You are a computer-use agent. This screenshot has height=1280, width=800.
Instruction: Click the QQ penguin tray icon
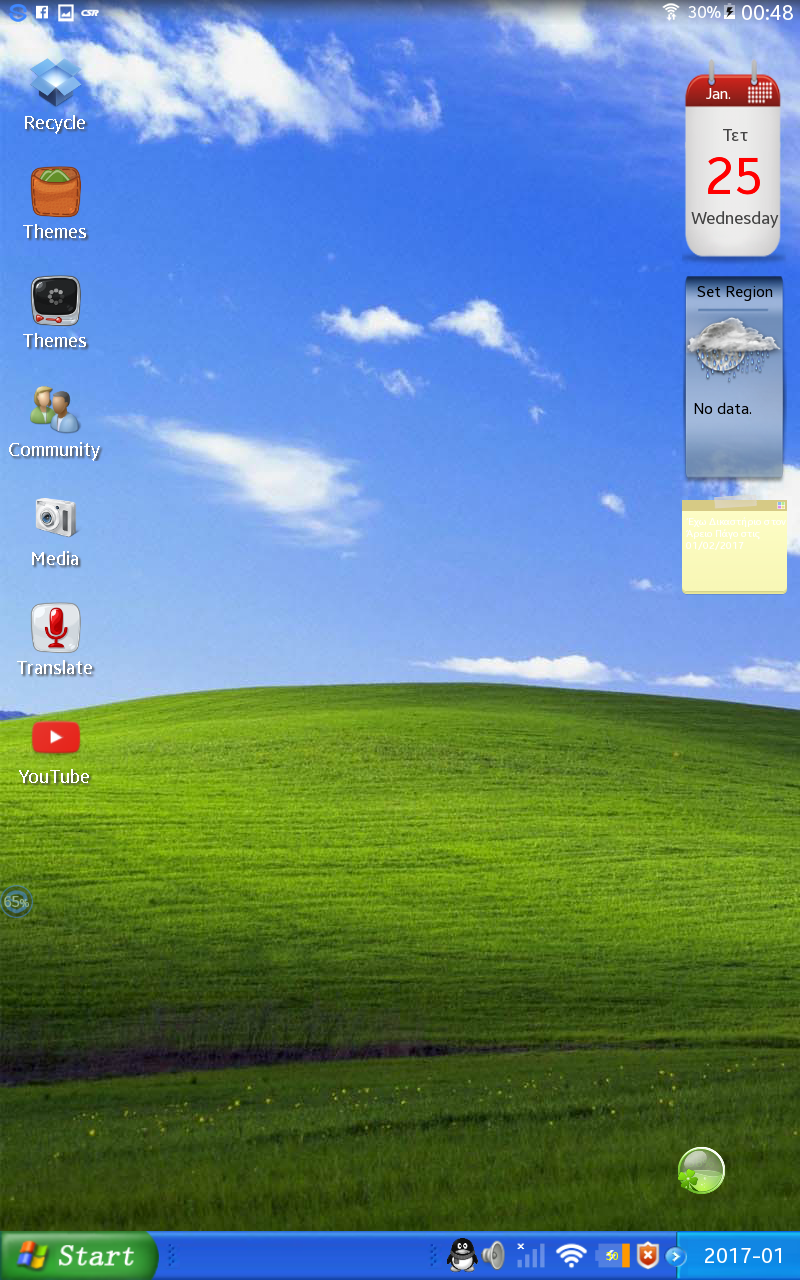(x=462, y=1255)
